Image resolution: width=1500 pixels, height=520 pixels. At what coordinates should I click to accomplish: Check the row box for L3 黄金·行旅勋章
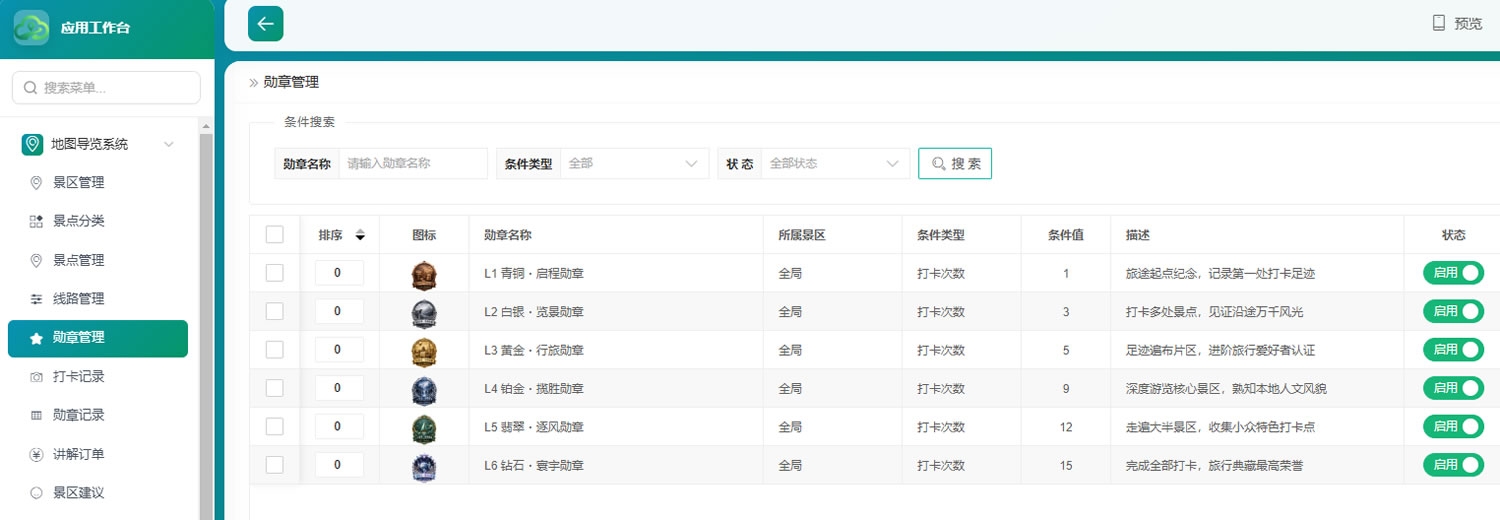[x=275, y=350]
